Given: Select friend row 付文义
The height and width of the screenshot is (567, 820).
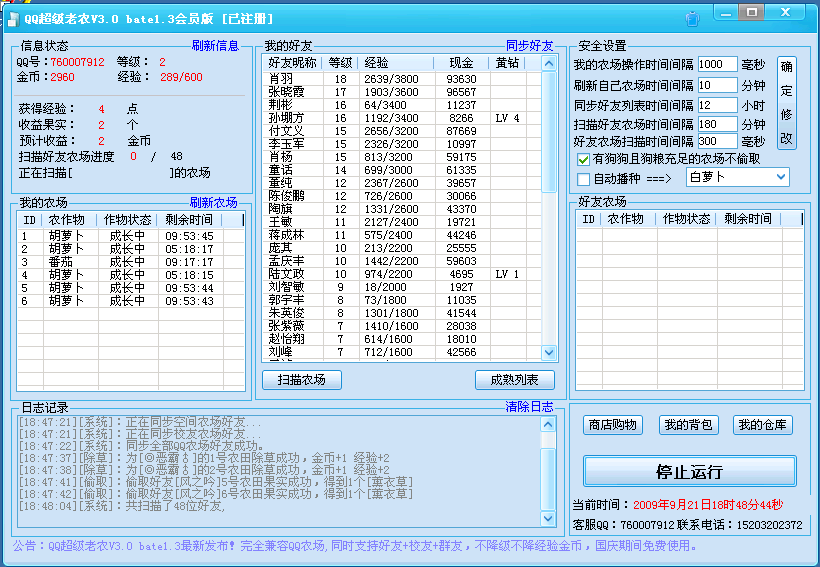Looking at the screenshot, I should tap(402, 131).
